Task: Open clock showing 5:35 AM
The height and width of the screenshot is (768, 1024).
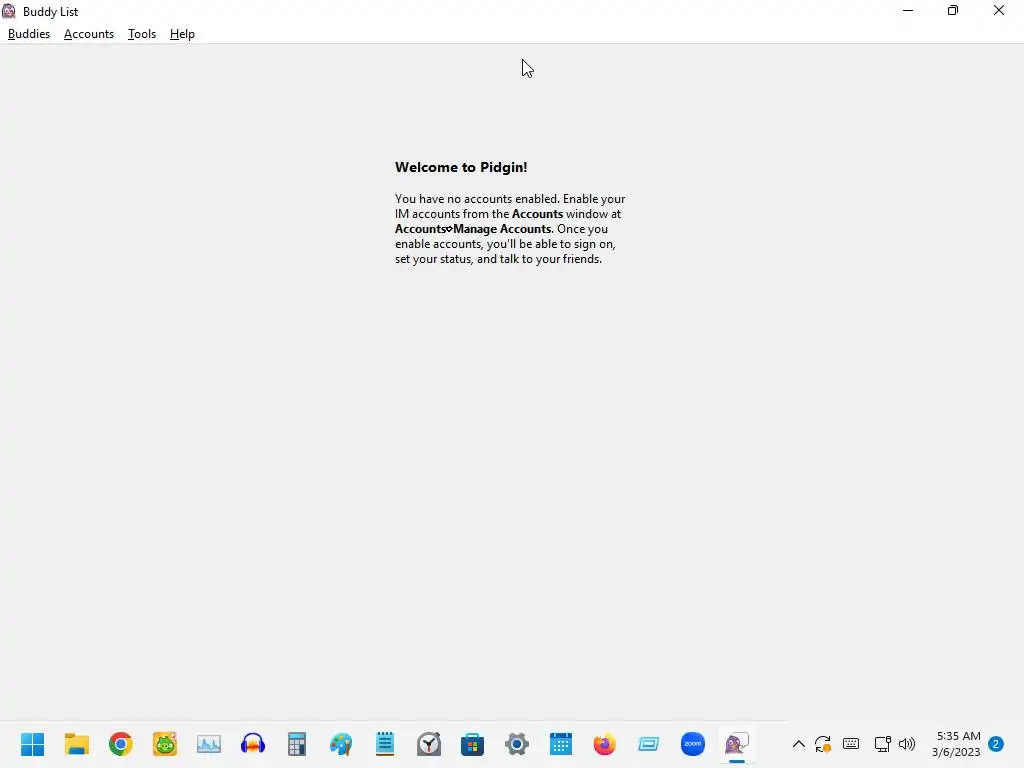Action: pos(957,744)
